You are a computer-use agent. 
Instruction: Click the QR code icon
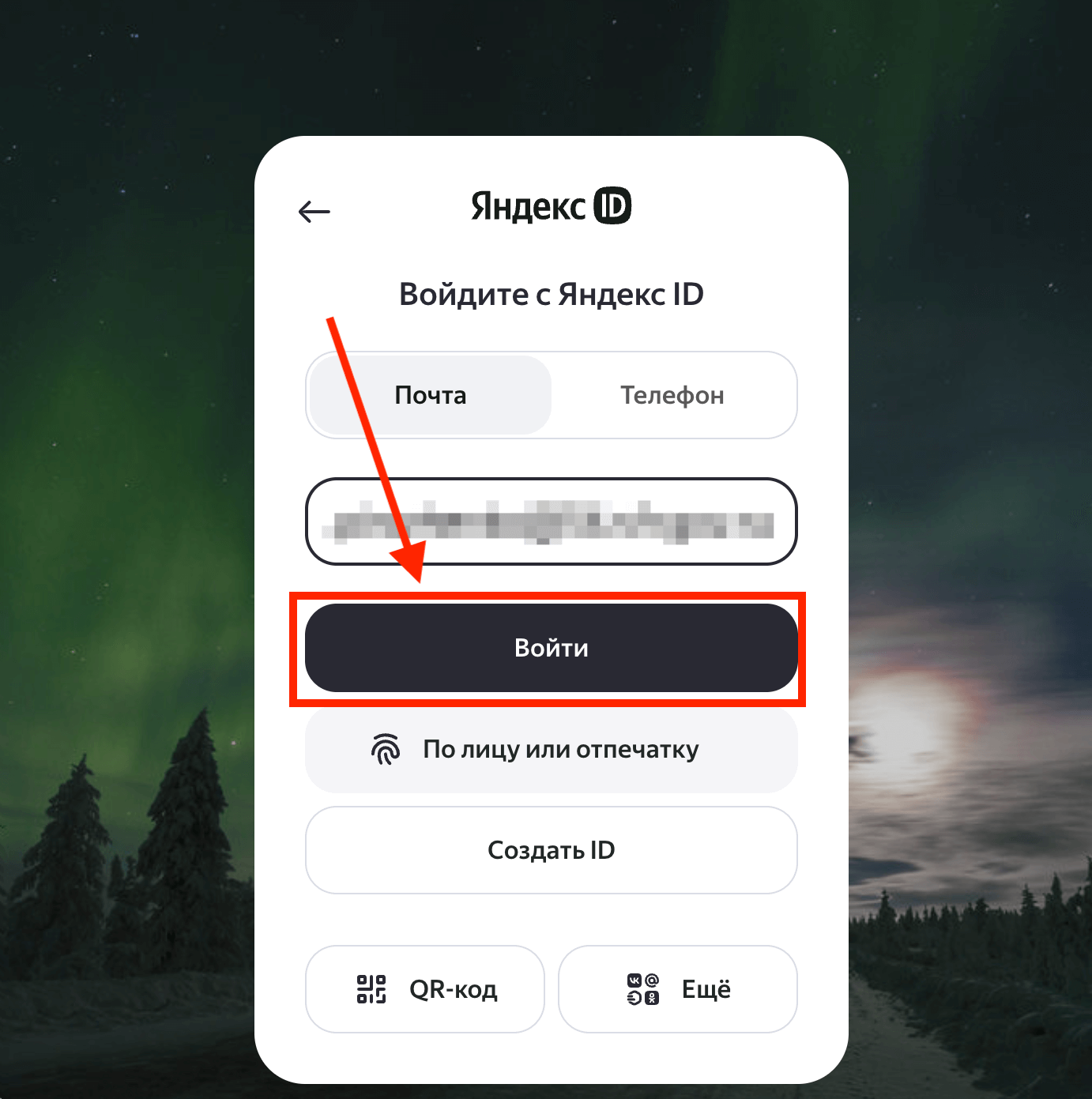(x=371, y=989)
